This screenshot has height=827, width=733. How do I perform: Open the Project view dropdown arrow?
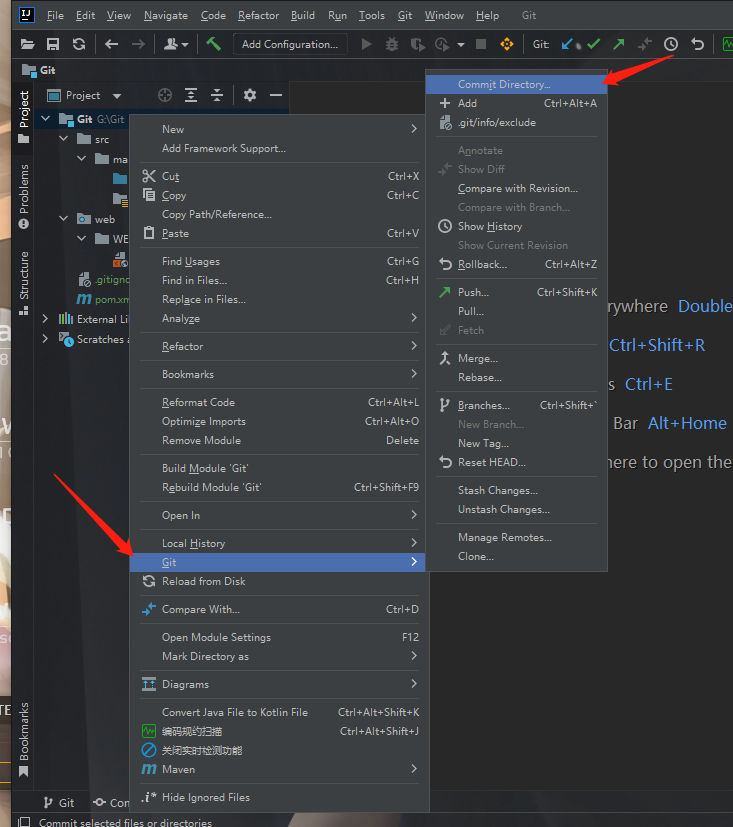117,96
